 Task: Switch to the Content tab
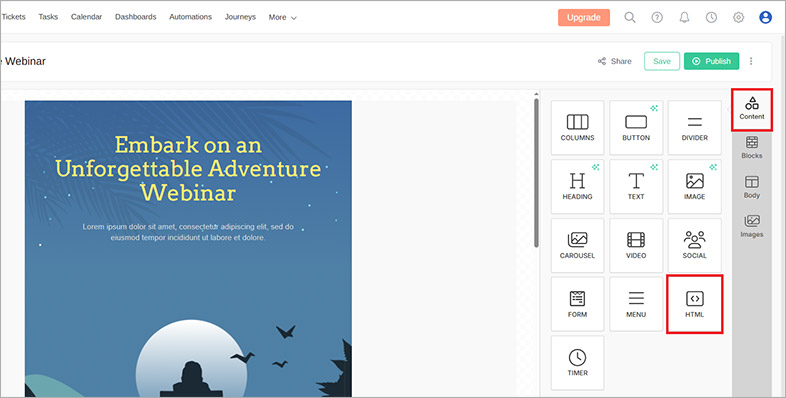click(751, 109)
